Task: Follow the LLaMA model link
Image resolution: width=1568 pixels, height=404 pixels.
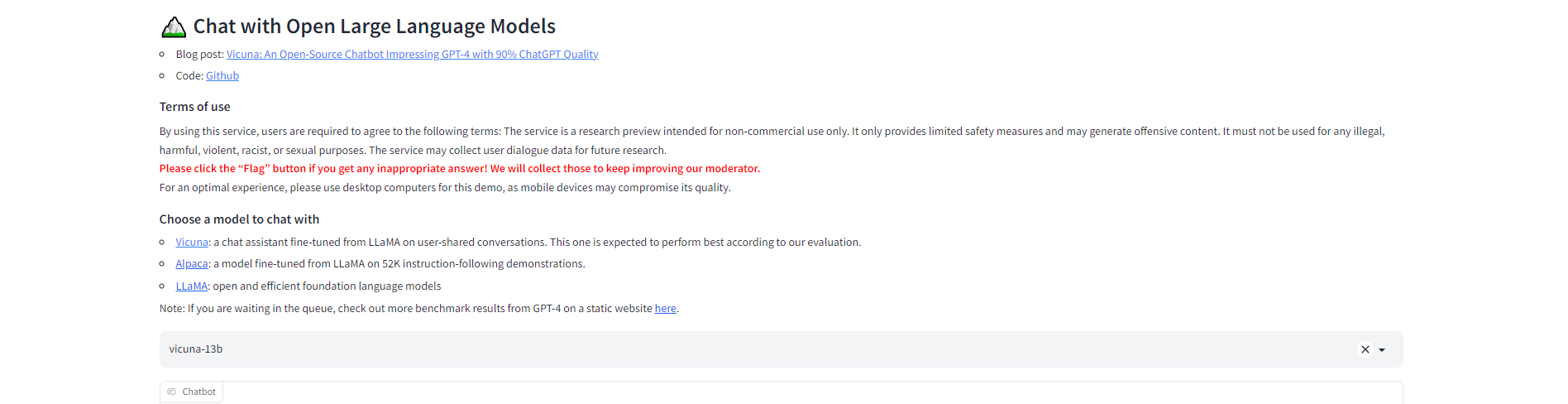Action: [191, 286]
